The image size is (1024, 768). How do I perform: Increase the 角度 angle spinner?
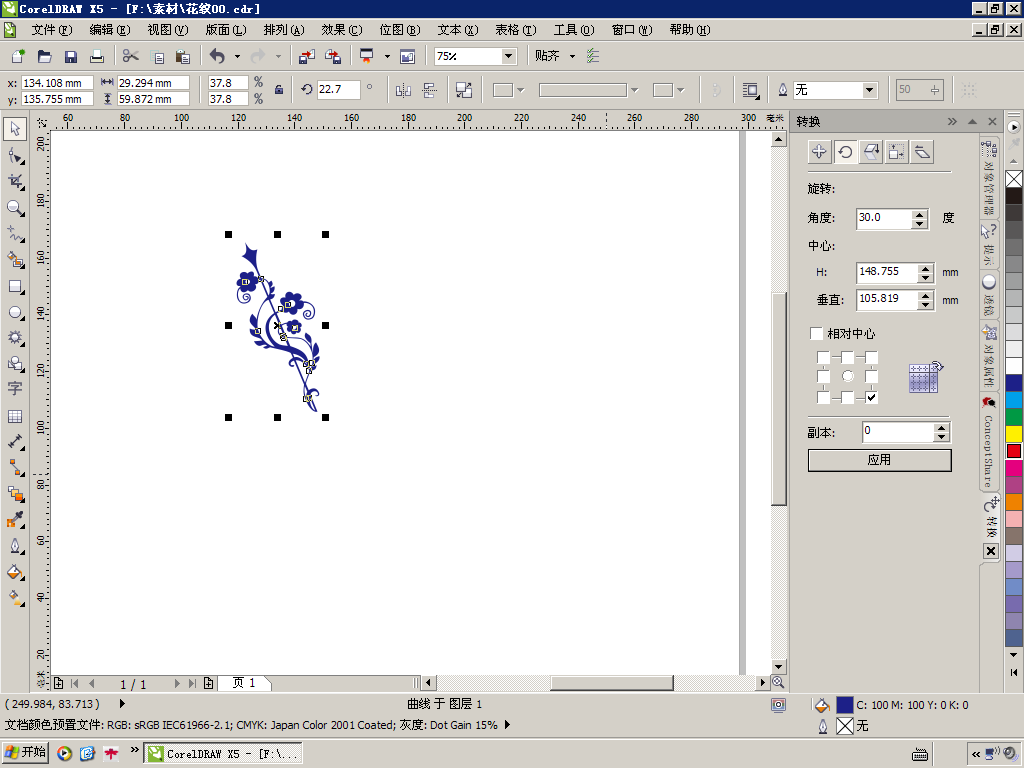pos(920,214)
